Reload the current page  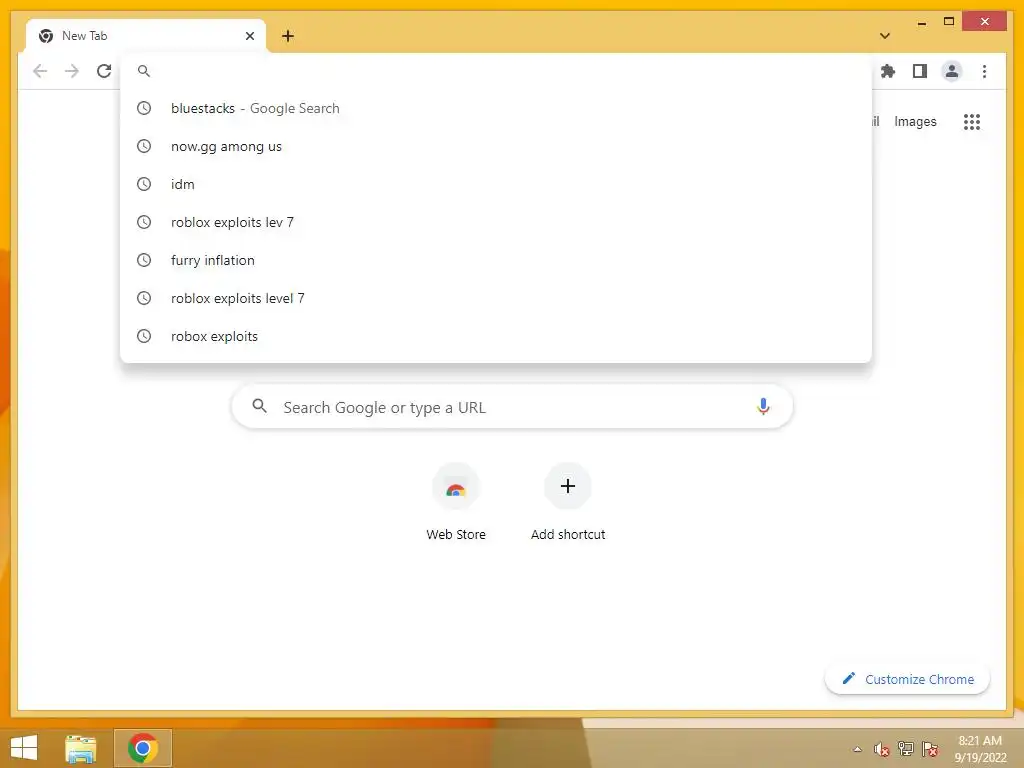tap(104, 71)
